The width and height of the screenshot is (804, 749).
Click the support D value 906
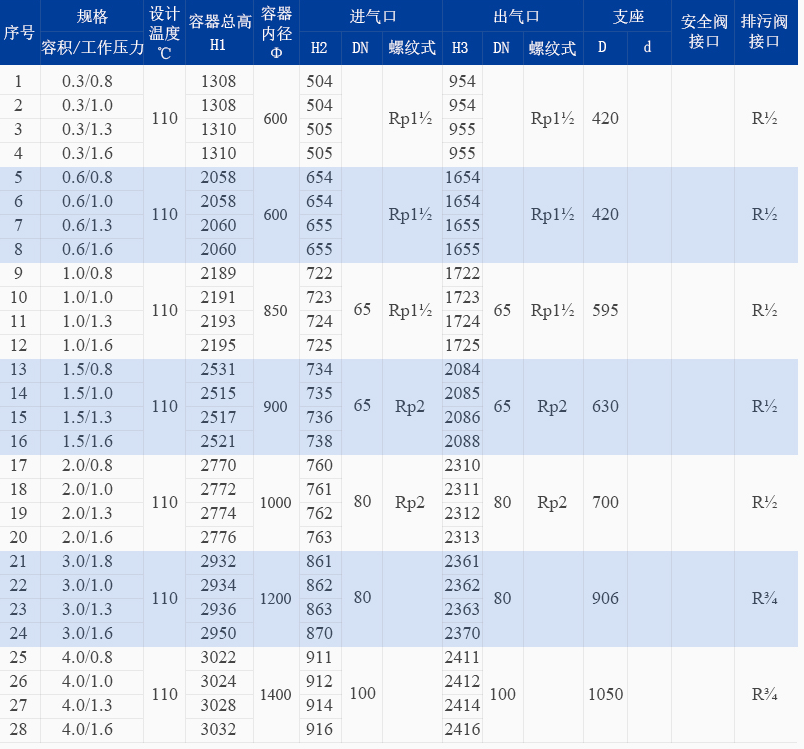click(606, 598)
